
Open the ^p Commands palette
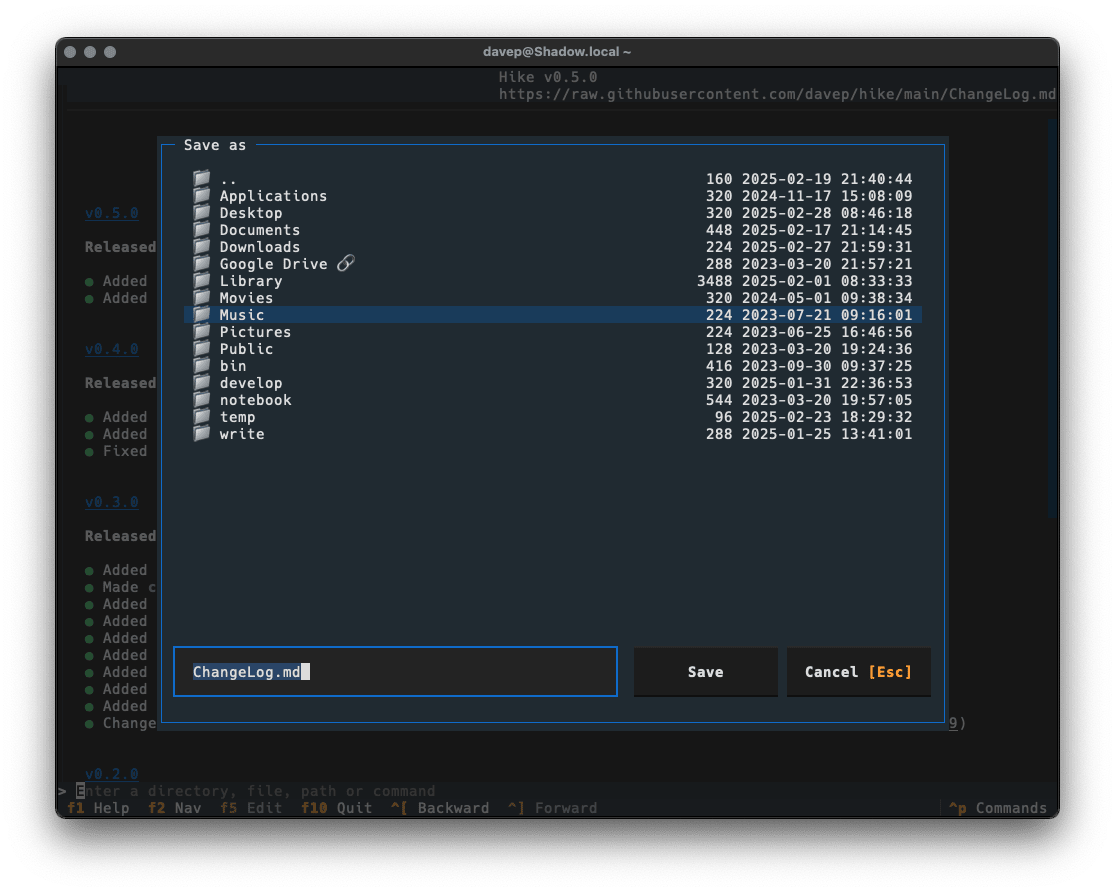(x=998, y=808)
